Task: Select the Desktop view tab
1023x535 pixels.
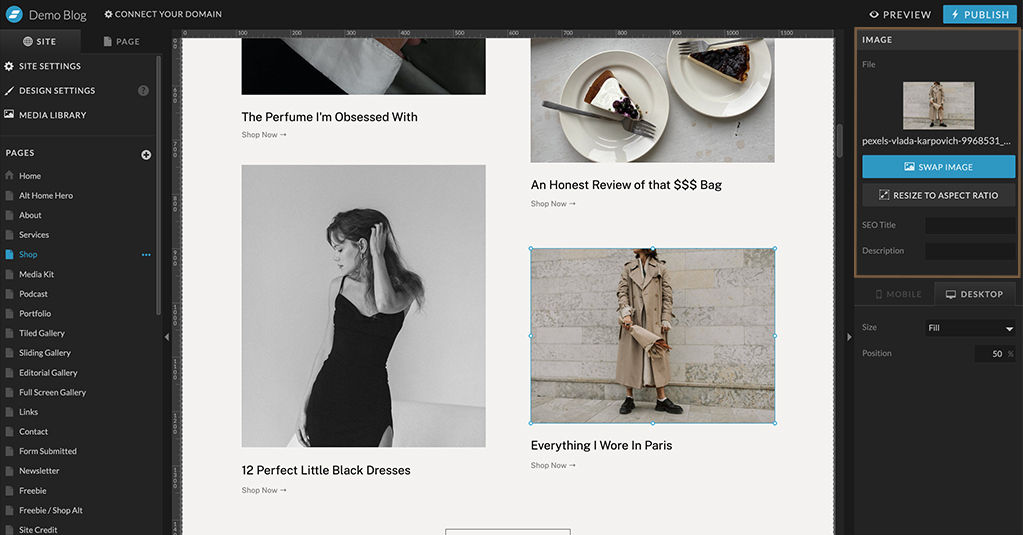Action: click(974, 294)
